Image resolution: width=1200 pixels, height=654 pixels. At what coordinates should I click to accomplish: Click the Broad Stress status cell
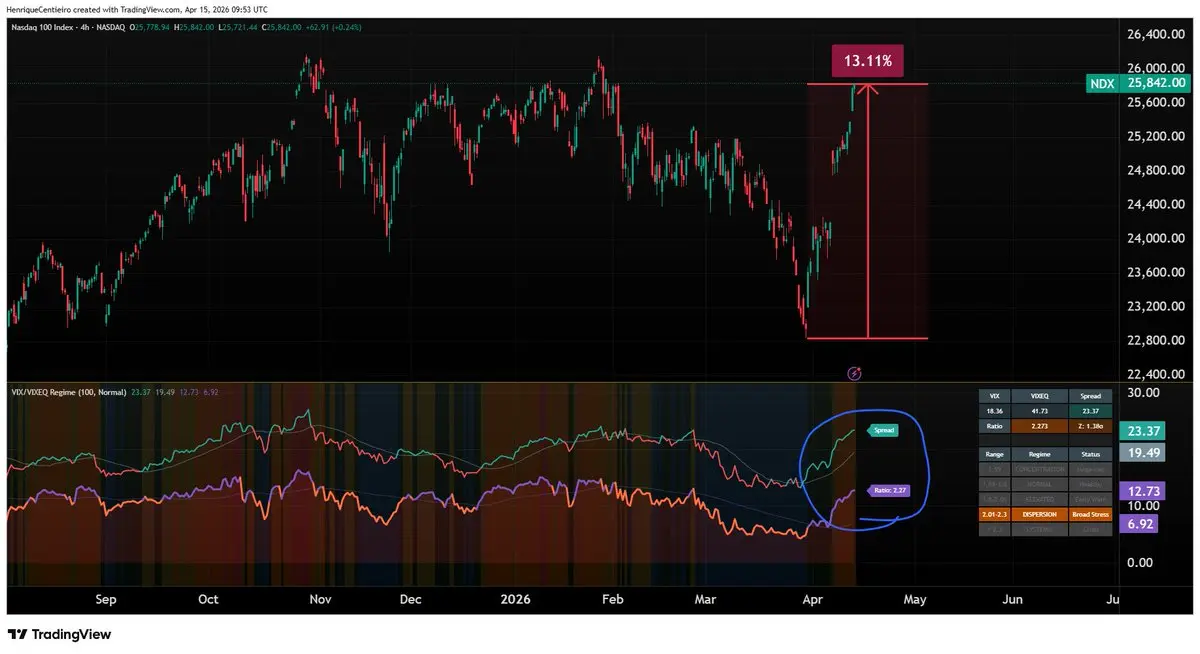coord(1091,514)
